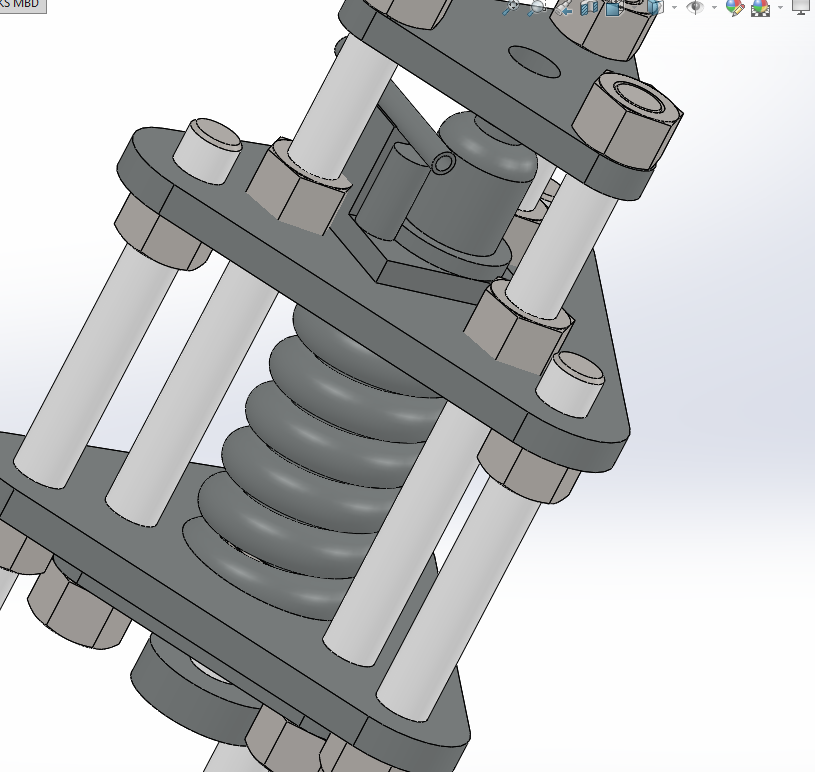Toggle the Section View tool
The image size is (815, 772).
point(589,7)
